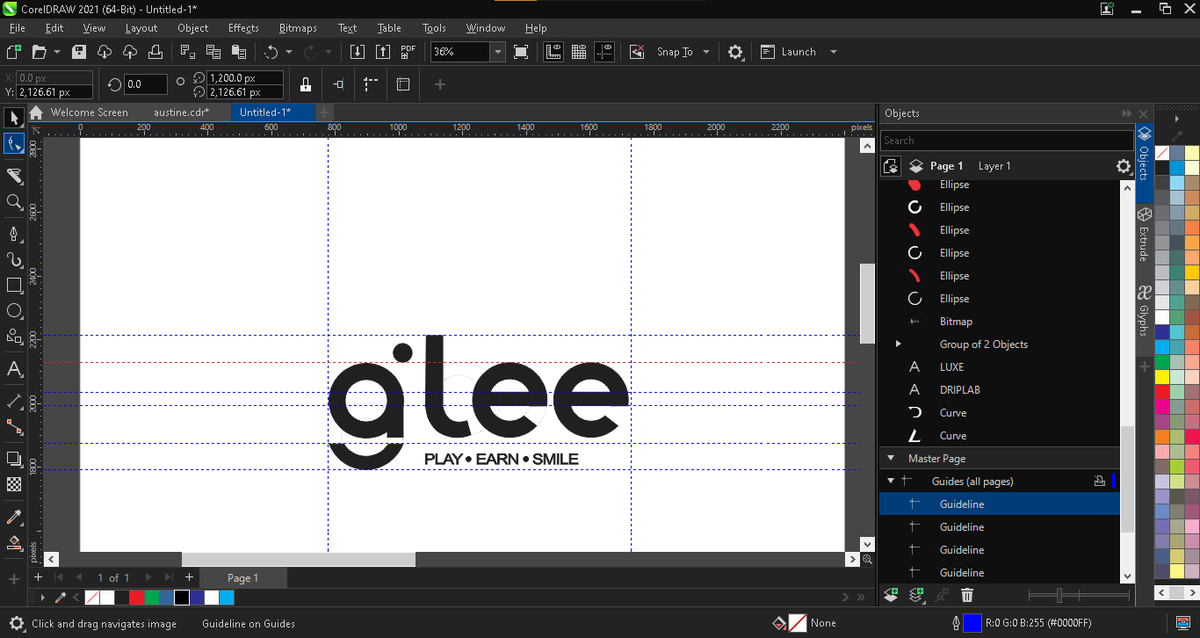Select the Connector tool
Viewport: 1200px width, 638px height.
(14, 427)
